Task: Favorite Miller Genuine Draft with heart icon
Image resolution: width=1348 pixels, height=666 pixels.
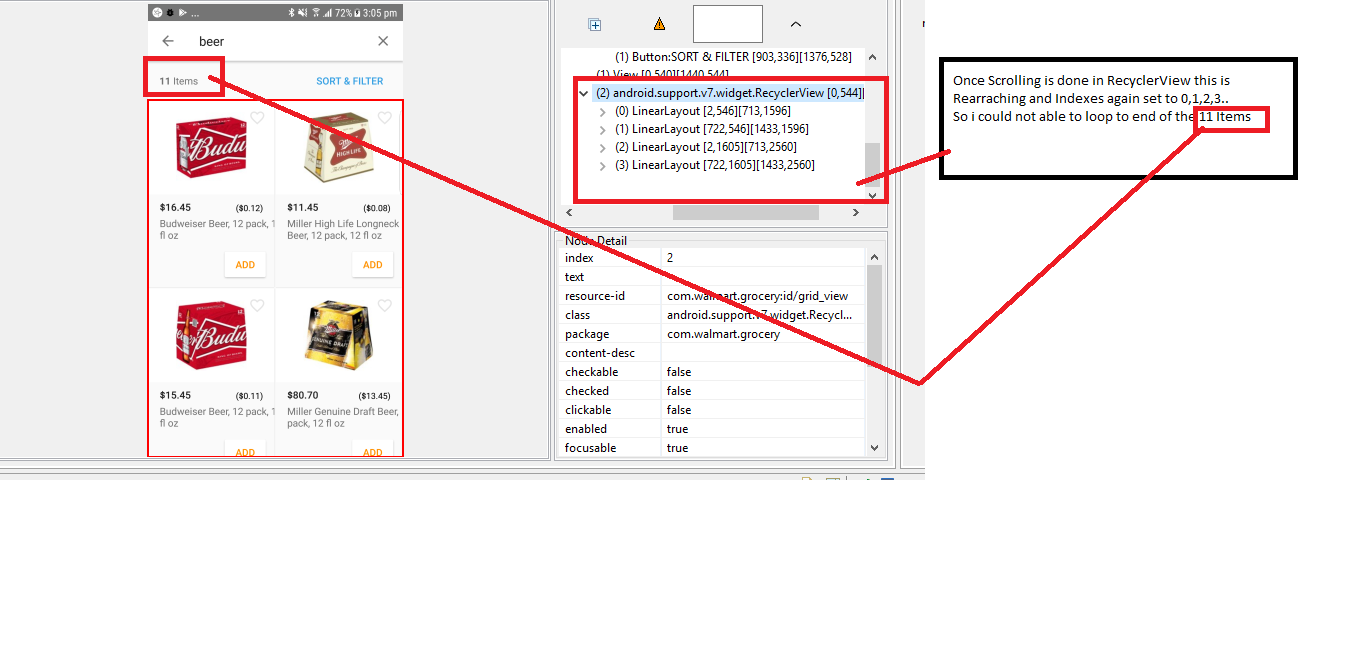Action: coord(384,306)
